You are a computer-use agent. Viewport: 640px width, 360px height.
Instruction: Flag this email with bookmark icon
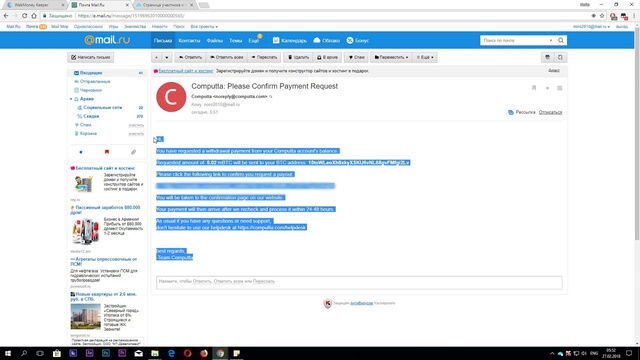534,88
